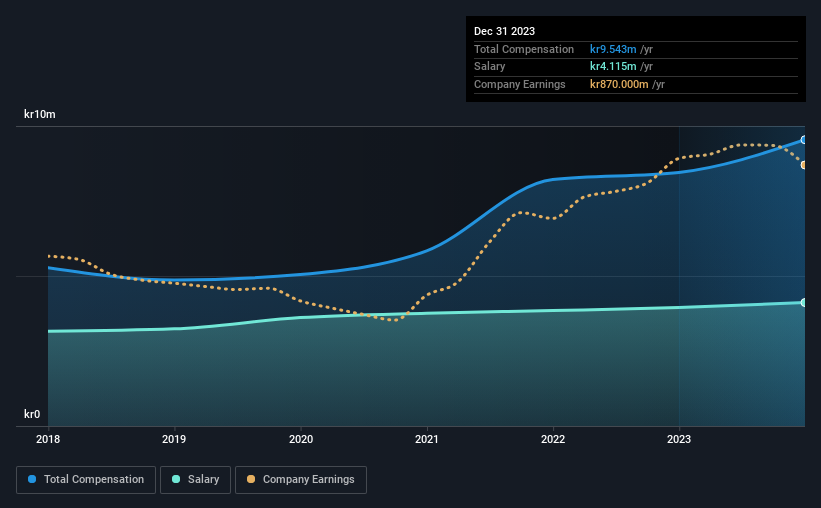
Task: Select the 2019 x-axis label
Action: click(174, 439)
